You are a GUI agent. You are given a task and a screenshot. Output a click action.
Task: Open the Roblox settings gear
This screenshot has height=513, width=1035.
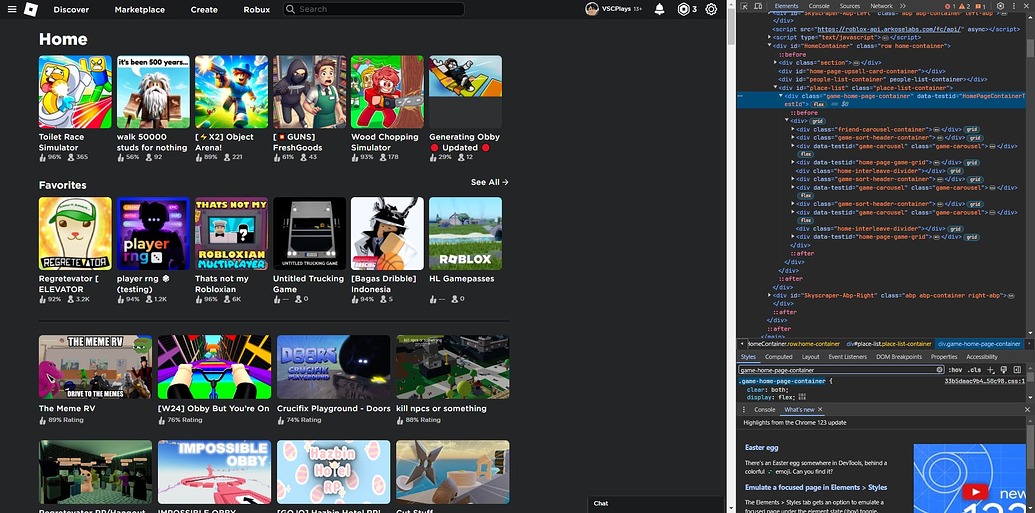[x=711, y=9]
